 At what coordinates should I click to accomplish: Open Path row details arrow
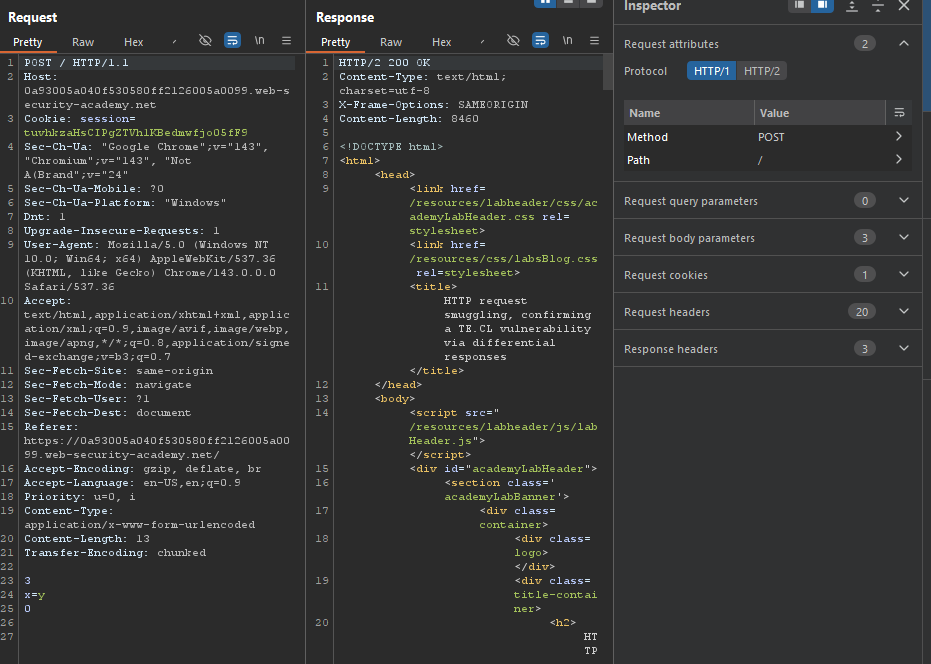pos(898,160)
